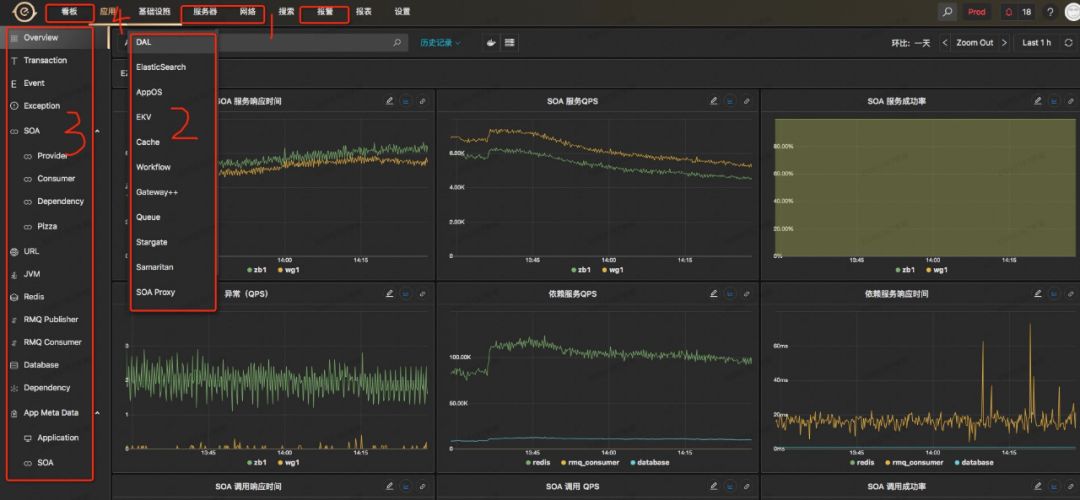Select Exception in the left sidebar
The height and width of the screenshot is (500, 1080).
click(42, 106)
